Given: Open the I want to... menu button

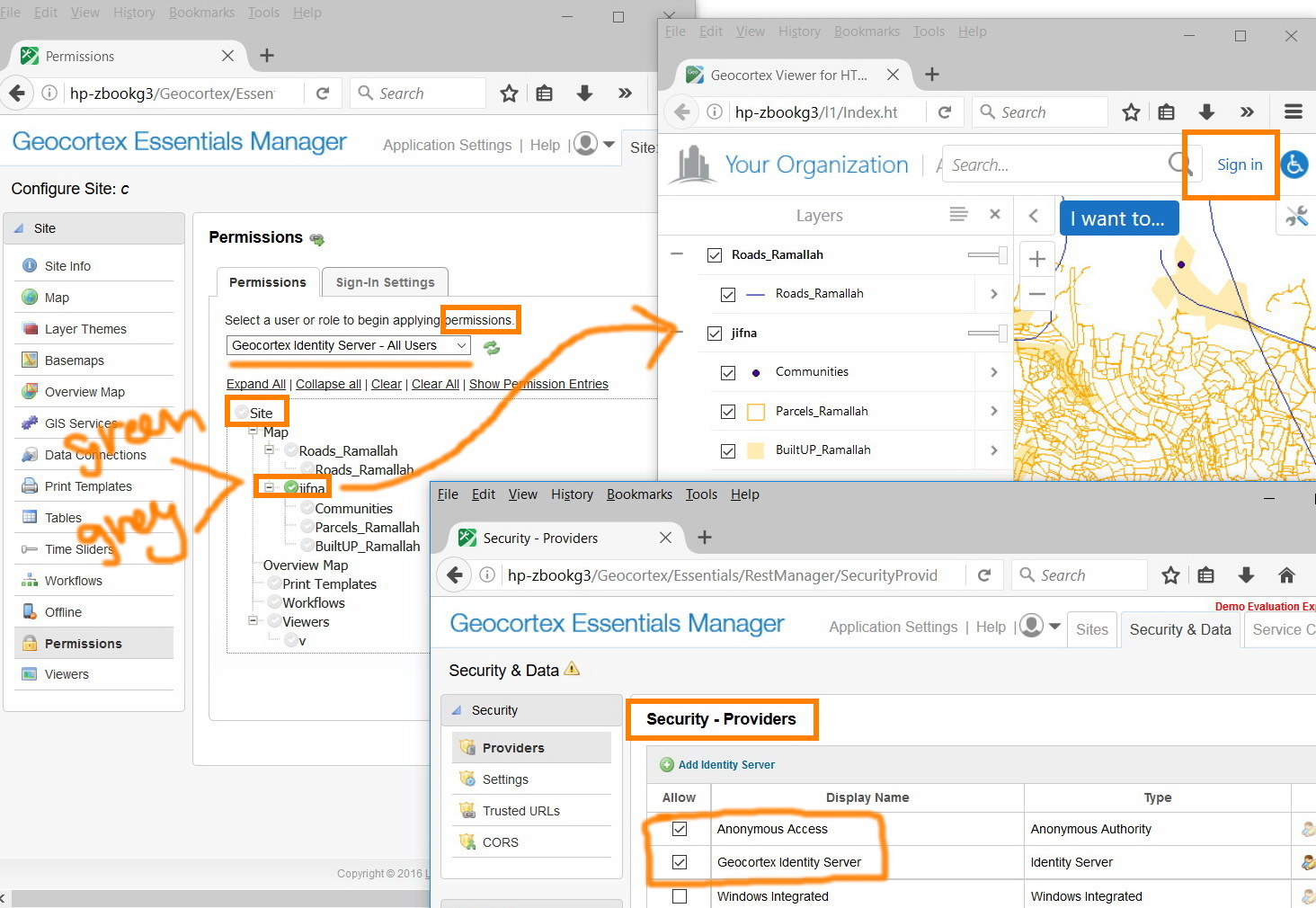Looking at the screenshot, I should [x=1119, y=218].
